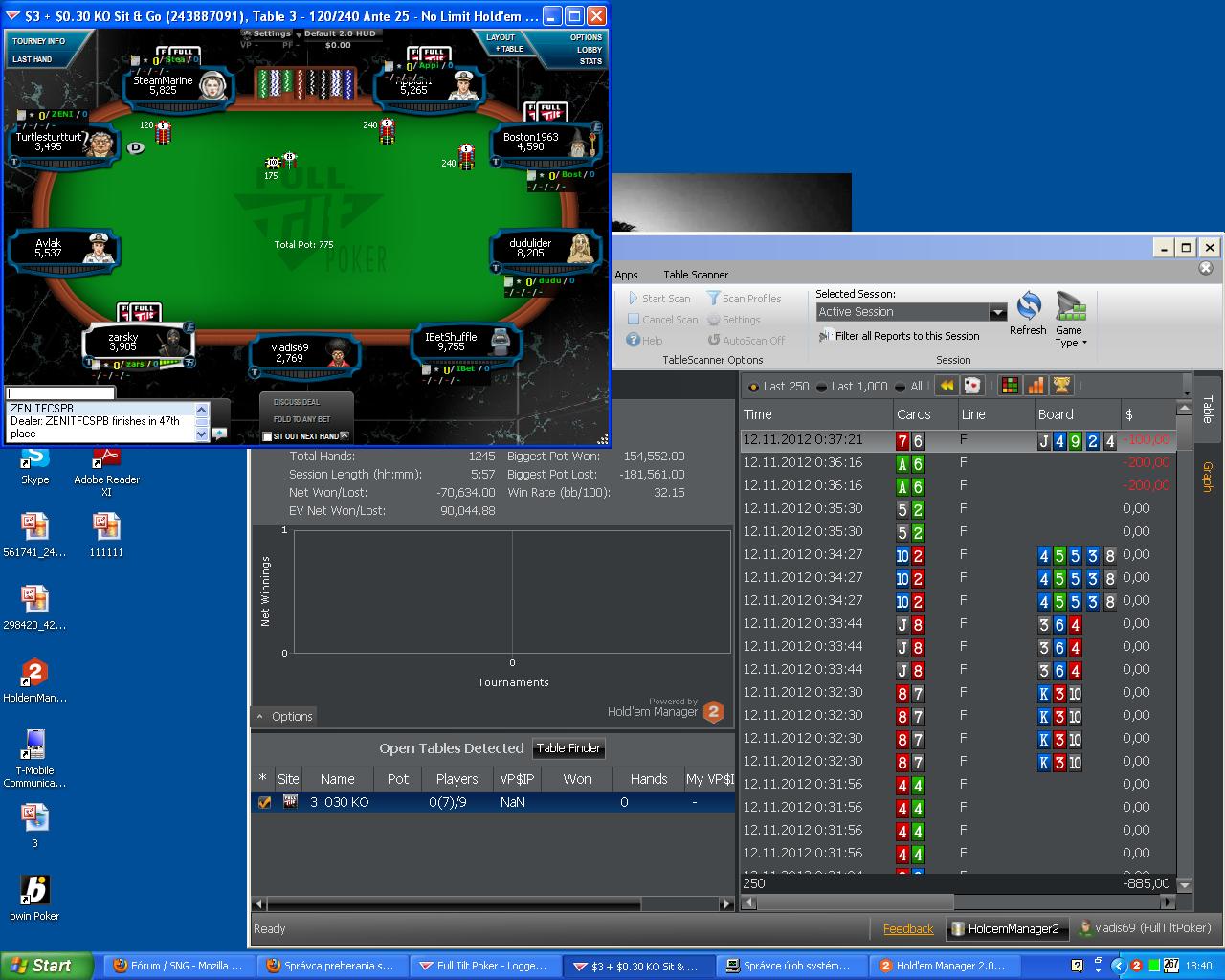Click the chat text input field
Image resolution: width=1225 pixels, height=980 pixels.
pos(60,393)
